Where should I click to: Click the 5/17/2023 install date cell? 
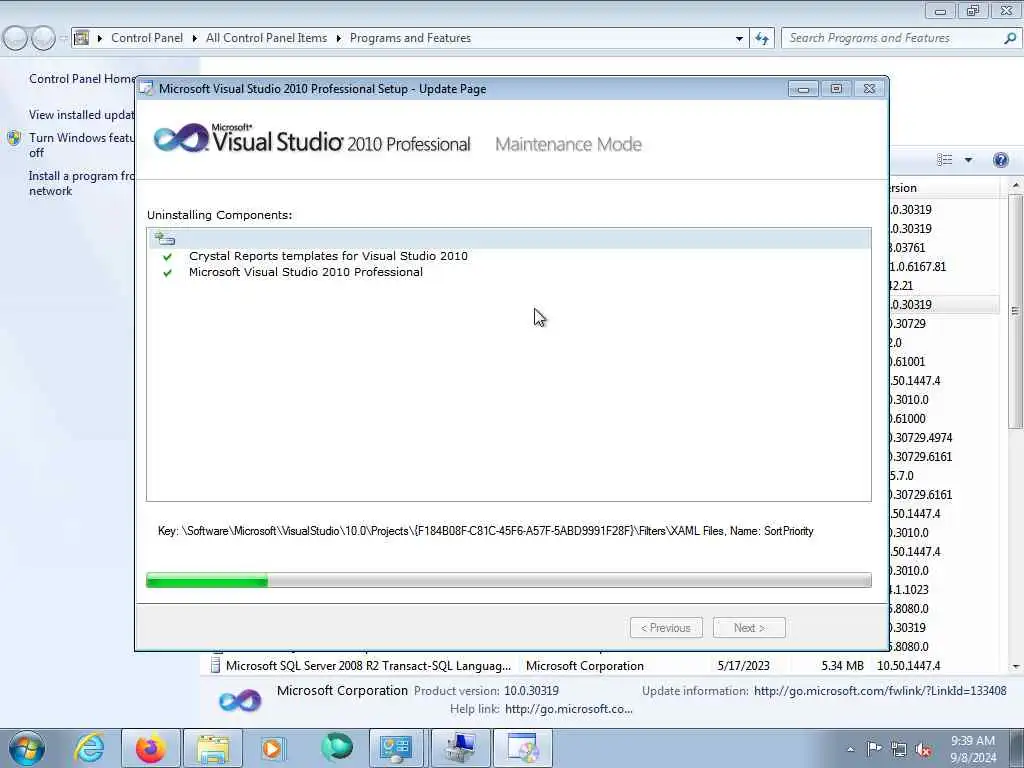pyautogui.click(x=743, y=665)
